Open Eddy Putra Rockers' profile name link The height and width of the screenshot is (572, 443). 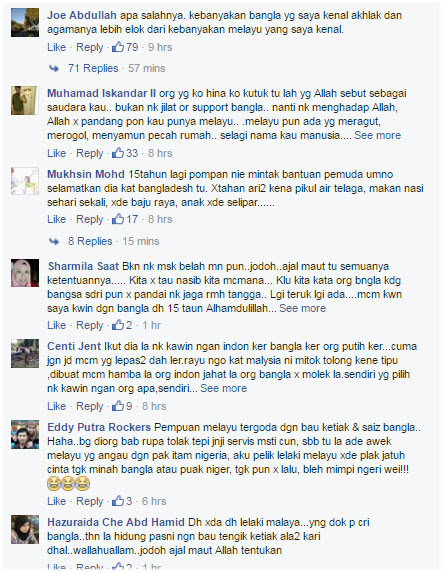point(99,427)
